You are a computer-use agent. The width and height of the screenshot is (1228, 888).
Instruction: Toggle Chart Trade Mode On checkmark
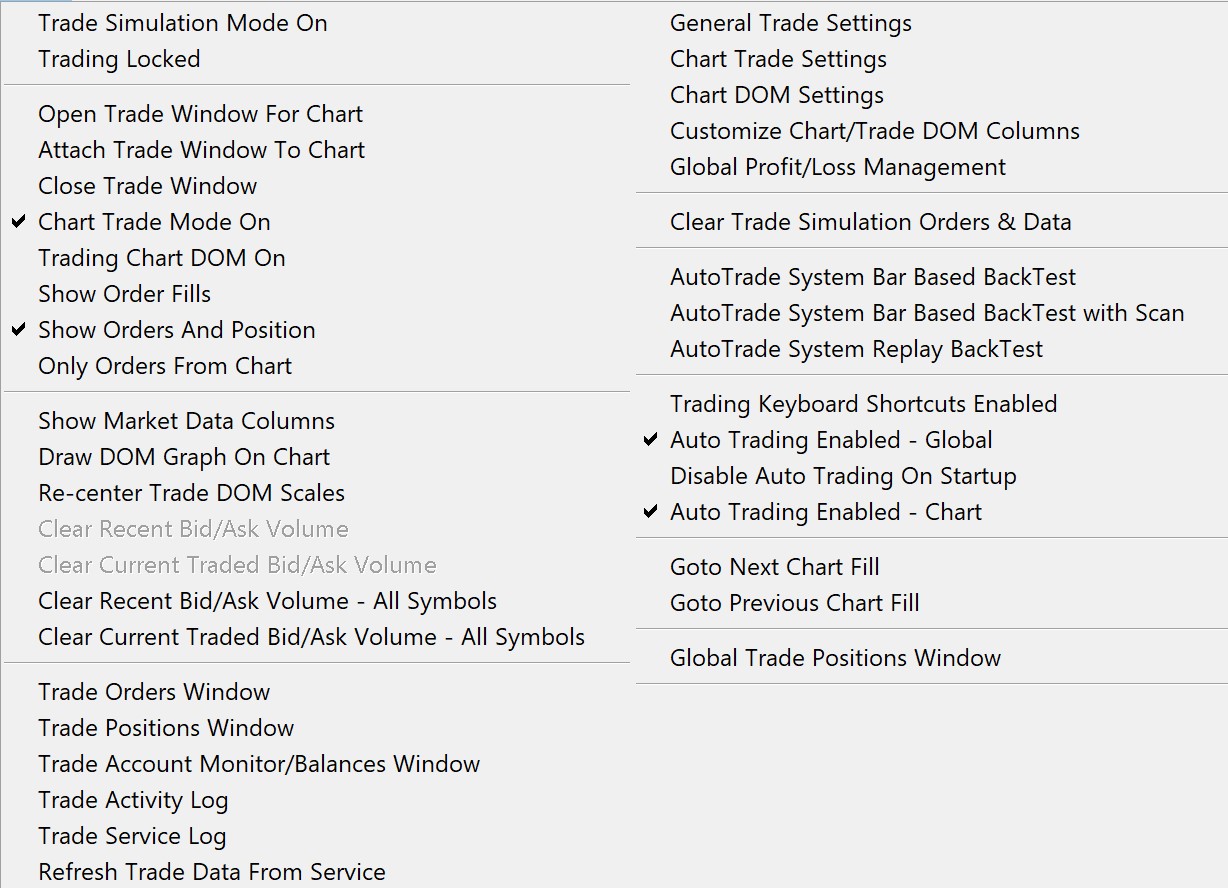(154, 222)
